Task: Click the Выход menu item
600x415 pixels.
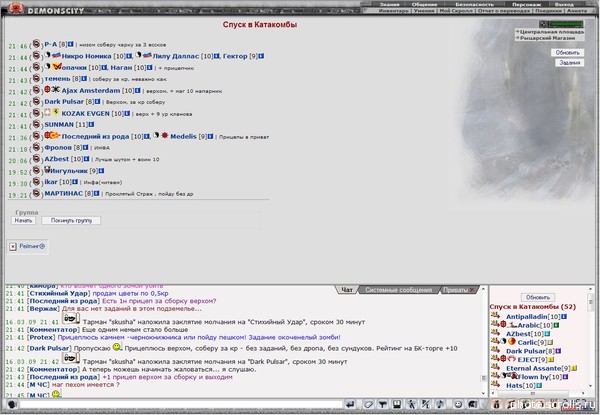Action: [564, 5]
